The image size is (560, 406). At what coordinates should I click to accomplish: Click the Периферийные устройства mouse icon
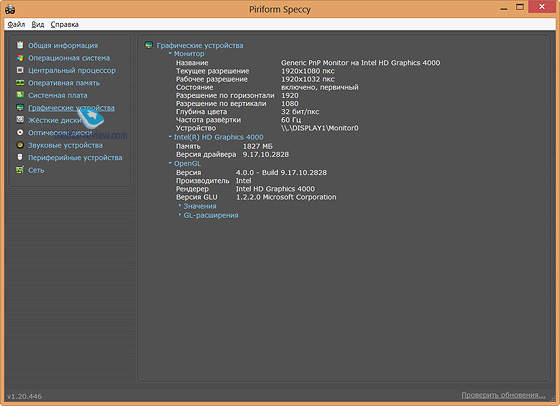pos(20,157)
